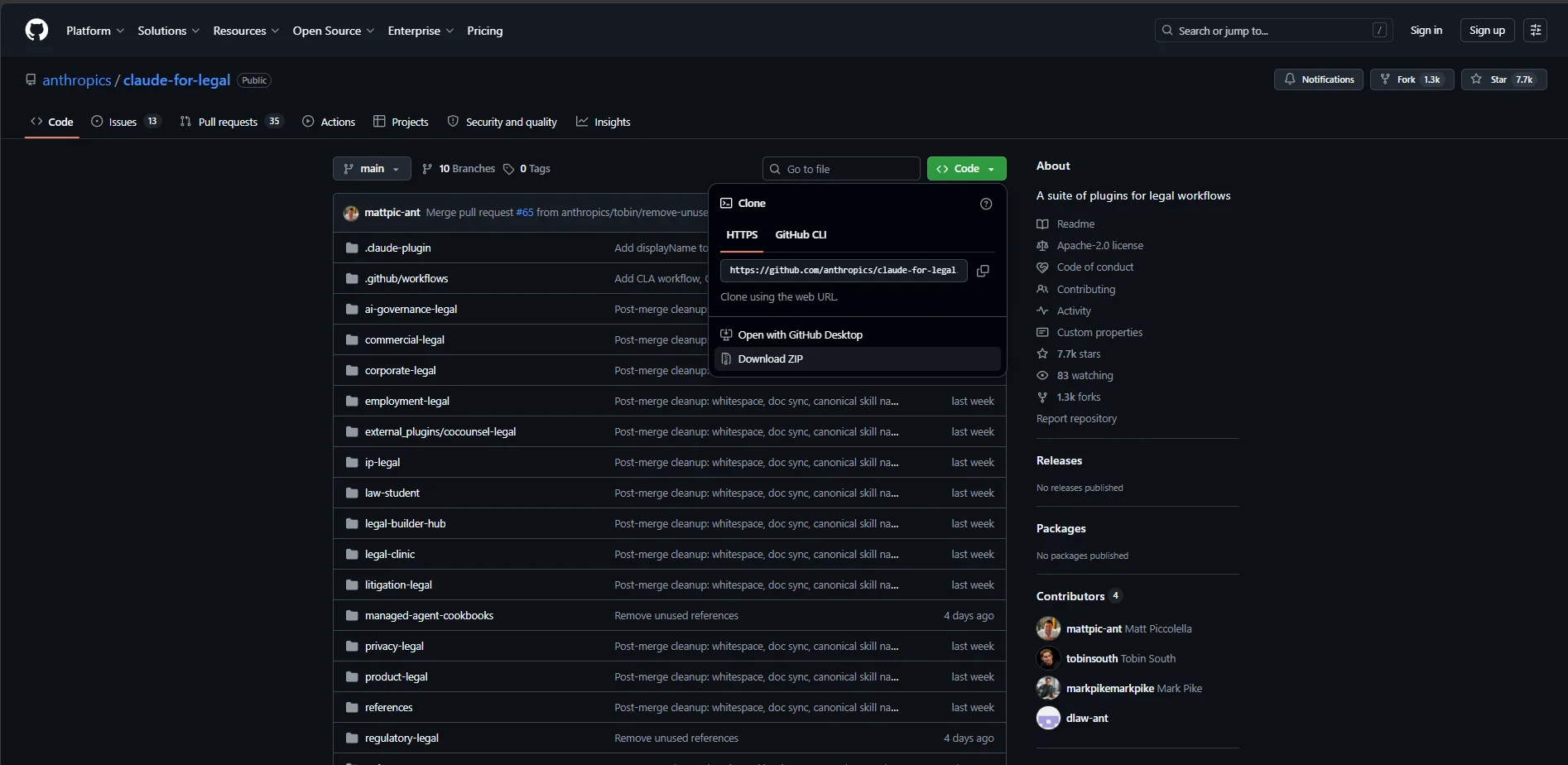Open Code of conduct link
Image resolution: width=1568 pixels, height=765 pixels.
(x=1085, y=267)
